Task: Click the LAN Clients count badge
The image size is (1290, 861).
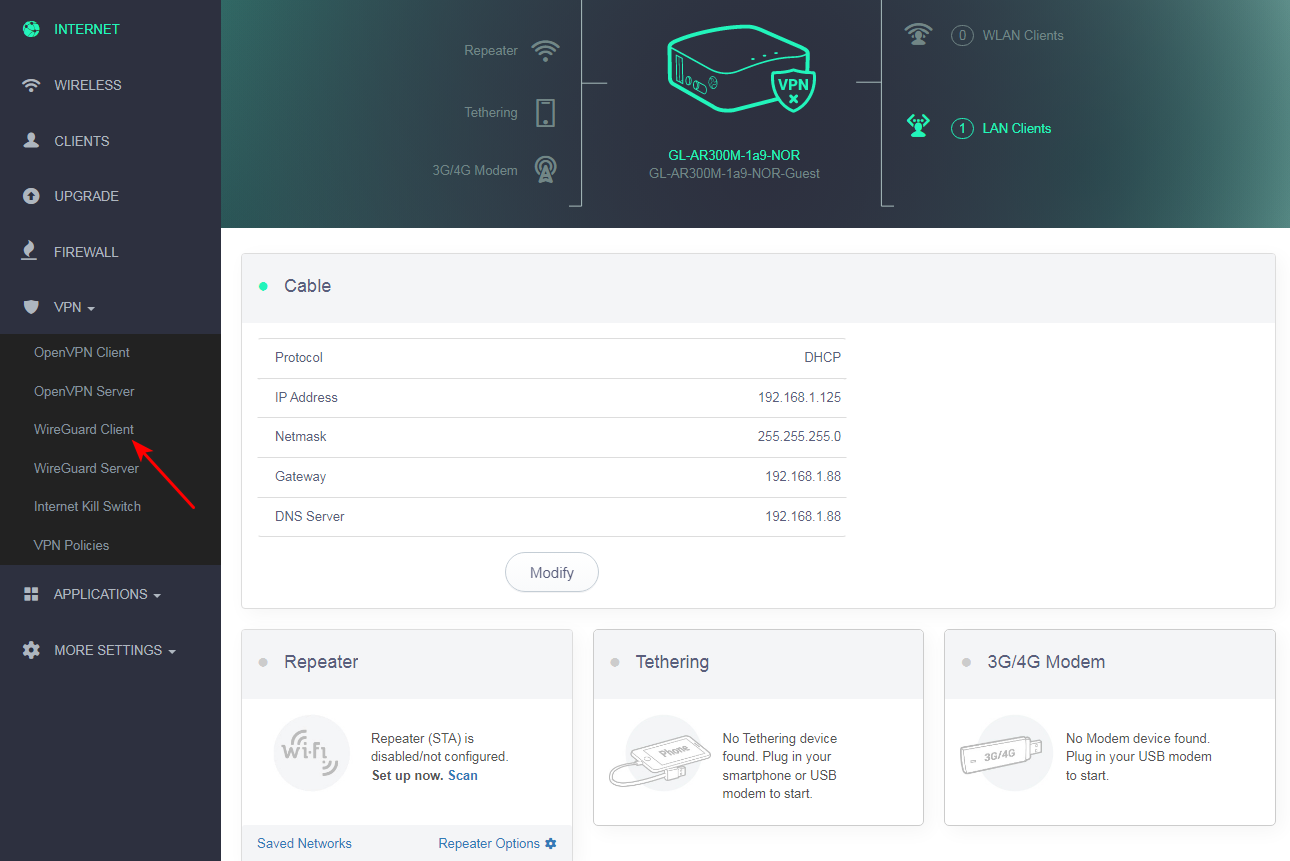Action: (961, 128)
